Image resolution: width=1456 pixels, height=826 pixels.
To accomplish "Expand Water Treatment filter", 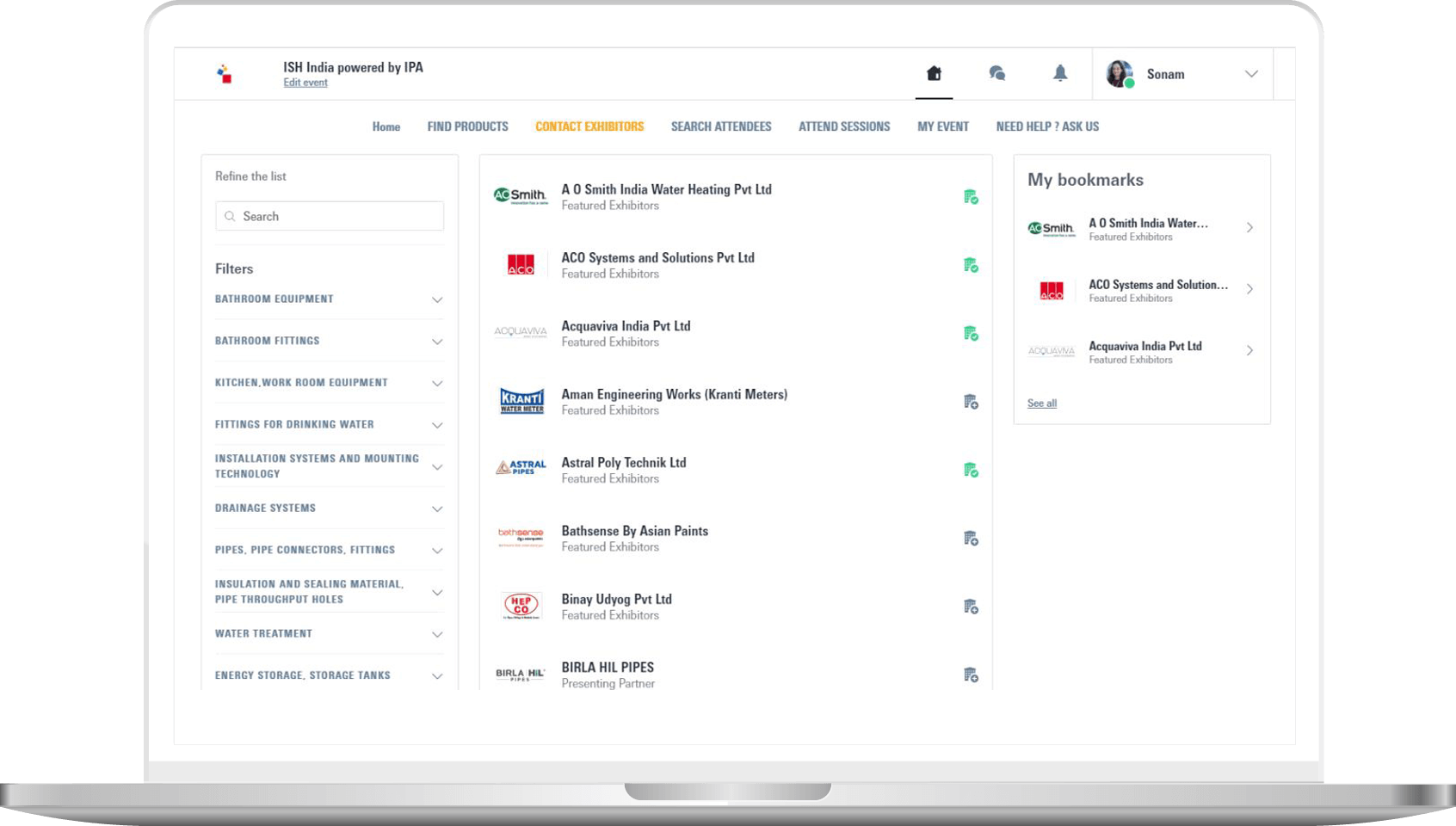I will click(437, 634).
